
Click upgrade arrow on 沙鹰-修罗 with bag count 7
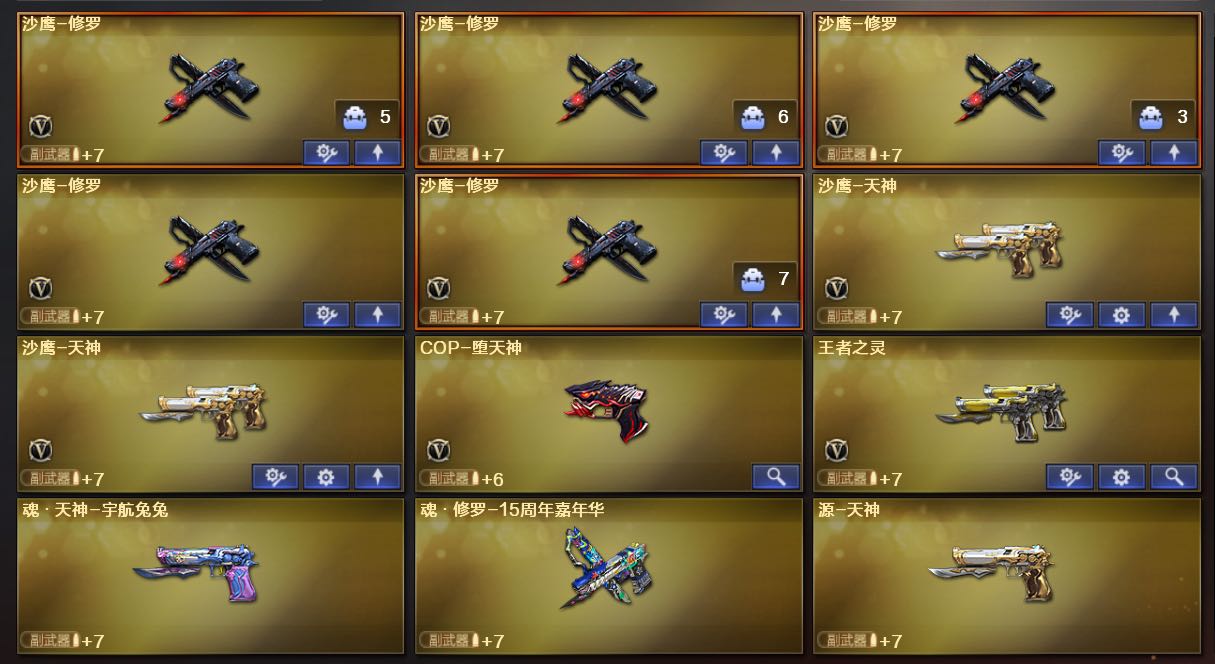(x=775, y=315)
